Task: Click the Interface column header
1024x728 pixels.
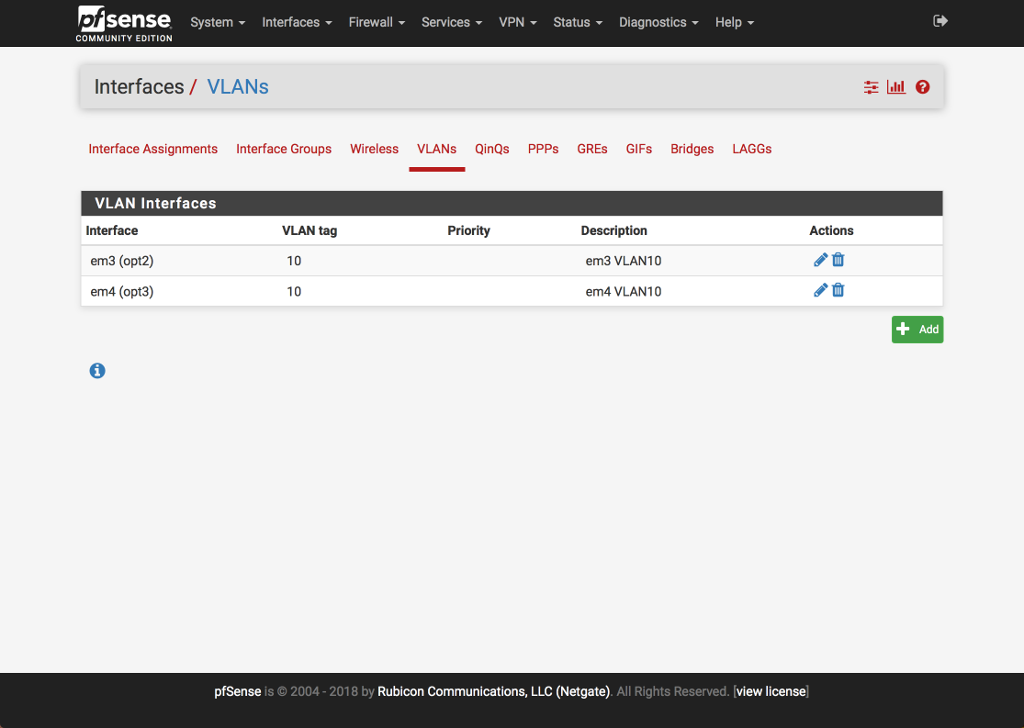Action: [112, 230]
